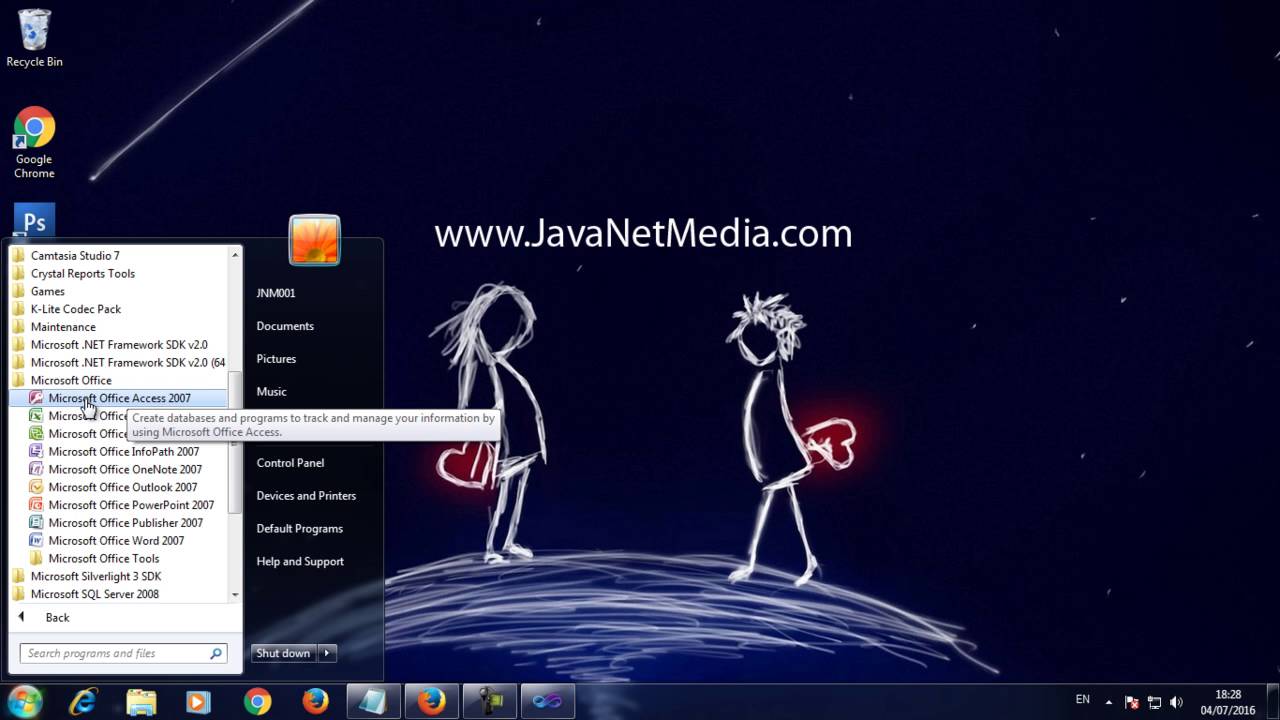This screenshot has width=1280, height=720.
Task: Open the Shut down options arrow
Action: pyautogui.click(x=326, y=653)
